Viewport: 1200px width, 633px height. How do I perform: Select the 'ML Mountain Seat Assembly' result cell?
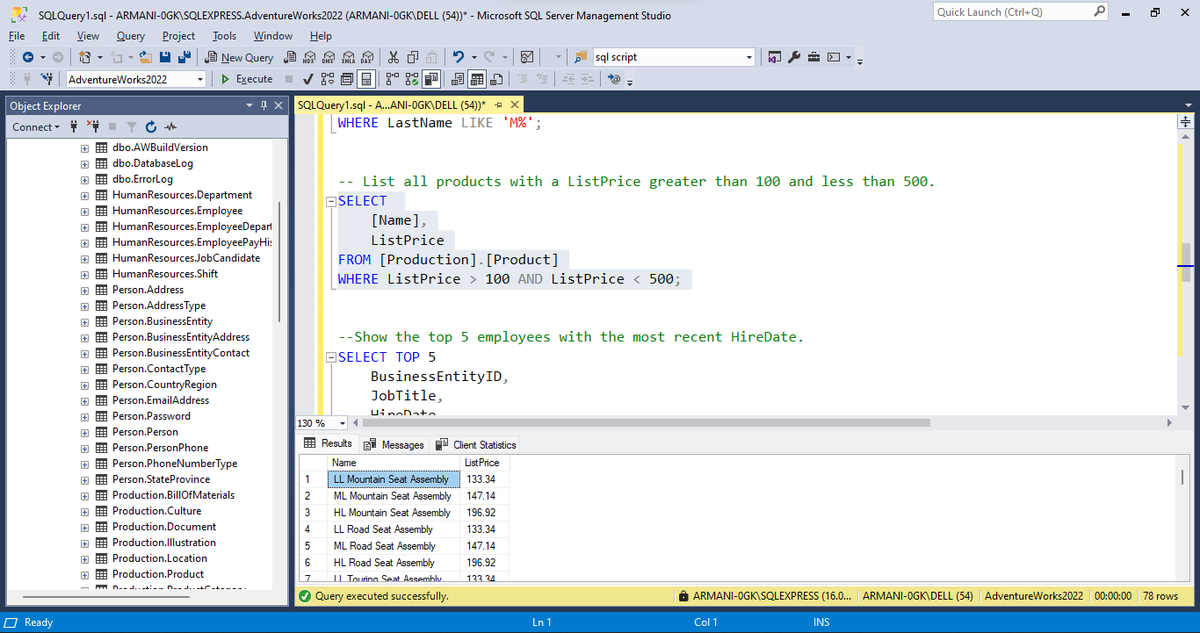pos(391,496)
